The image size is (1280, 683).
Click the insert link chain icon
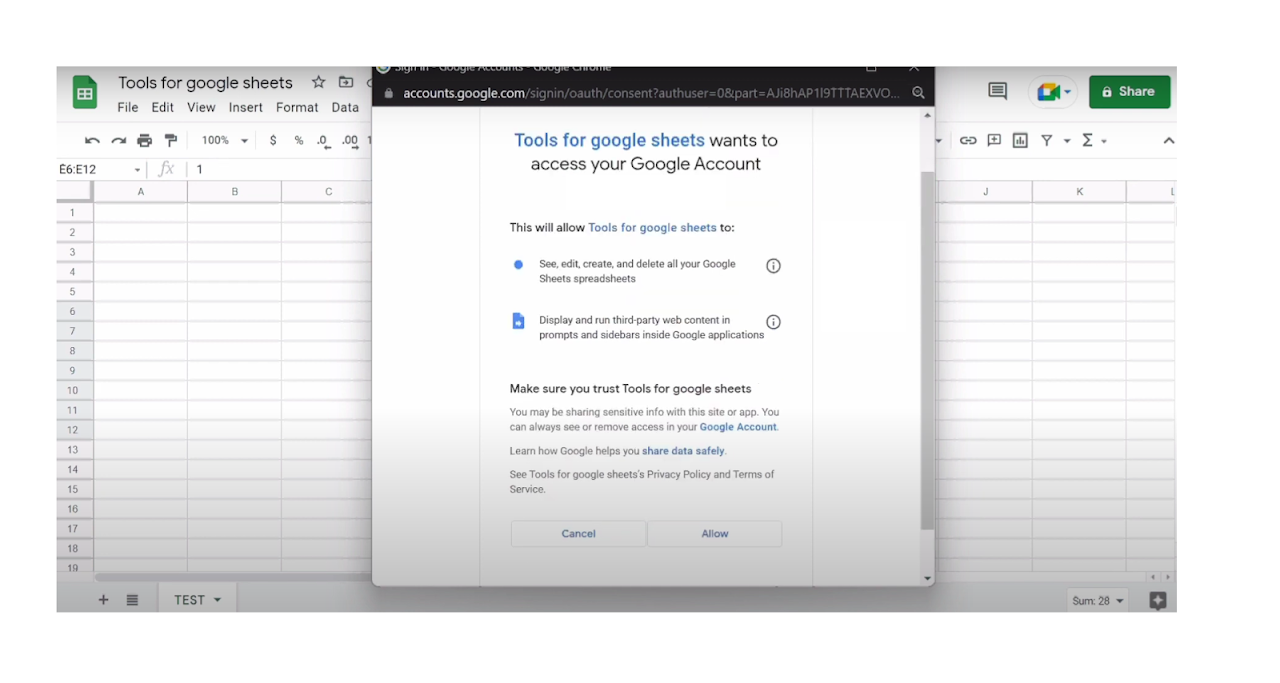(968, 141)
